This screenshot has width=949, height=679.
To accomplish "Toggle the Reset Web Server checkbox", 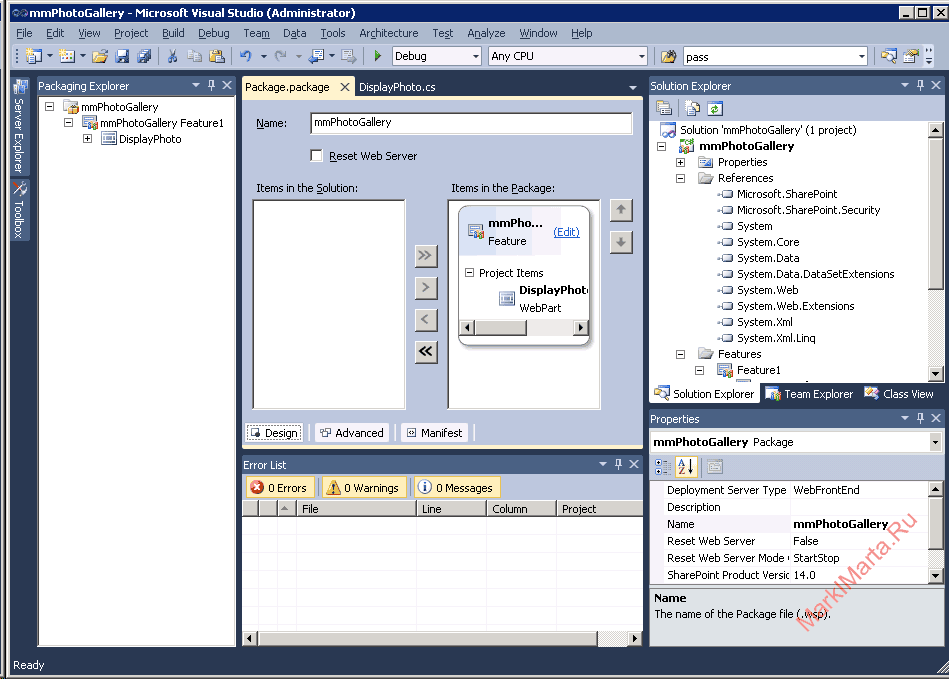I will [x=316, y=156].
